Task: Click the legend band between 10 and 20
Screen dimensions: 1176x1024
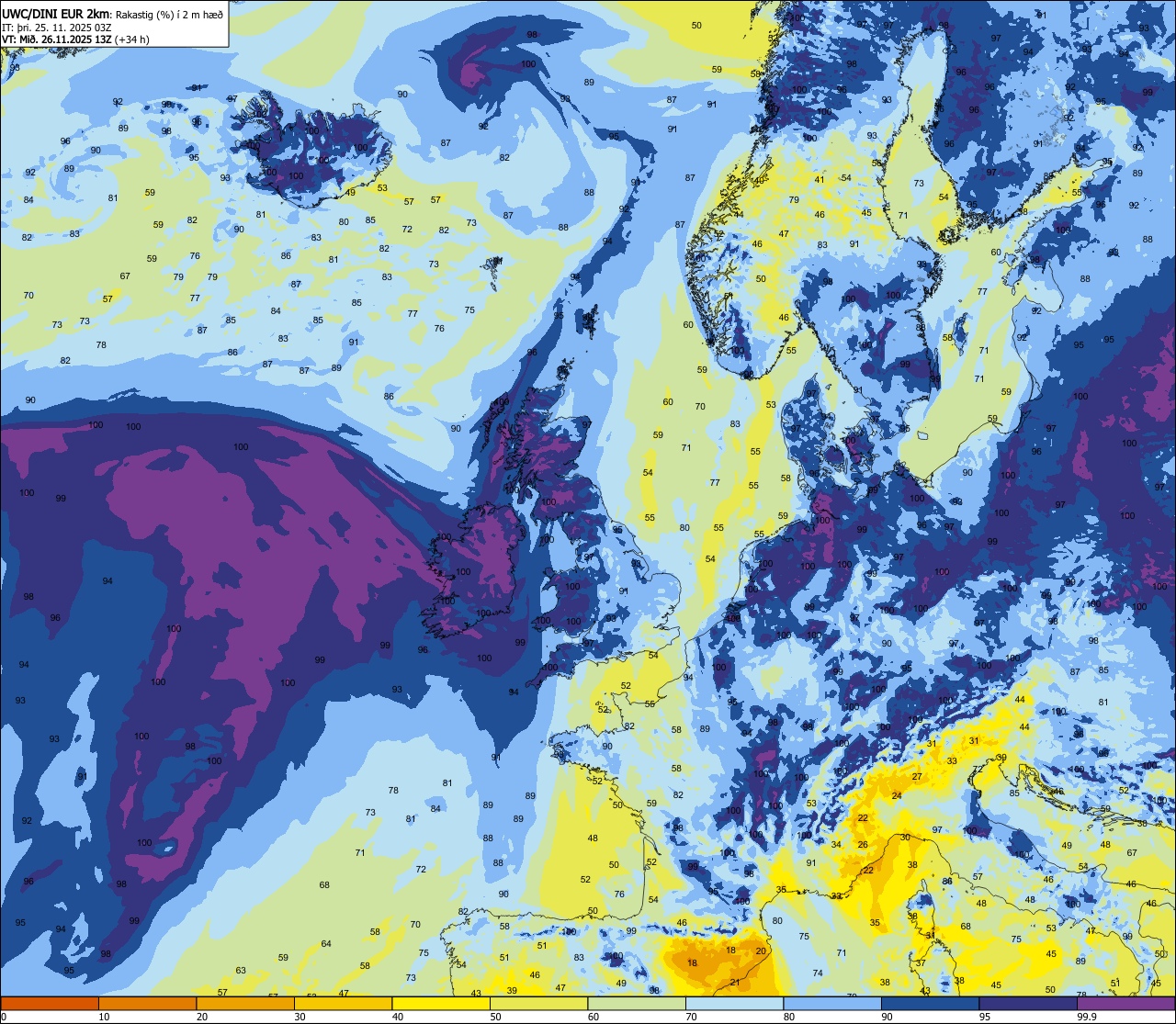Action: 147,1003
